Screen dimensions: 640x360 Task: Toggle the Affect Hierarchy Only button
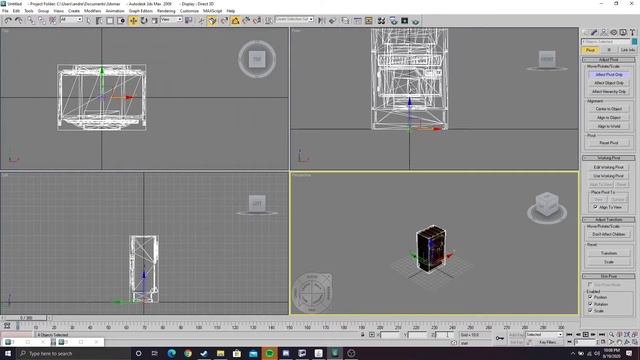tap(609, 91)
